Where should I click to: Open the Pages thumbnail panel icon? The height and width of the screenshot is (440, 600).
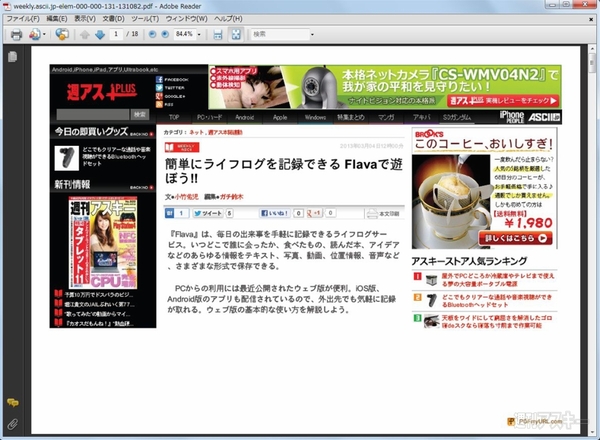coord(12,57)
